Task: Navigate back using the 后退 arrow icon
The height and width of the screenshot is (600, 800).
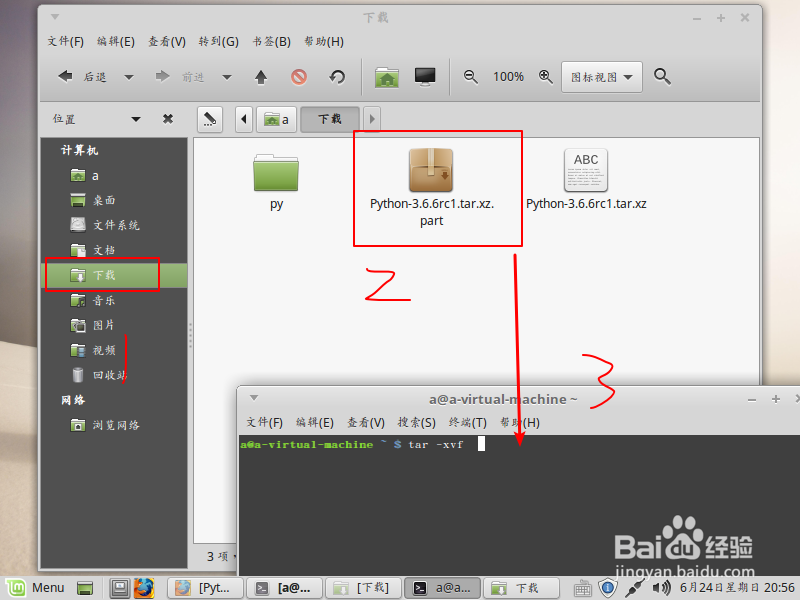Action: (x=65, y=76)
